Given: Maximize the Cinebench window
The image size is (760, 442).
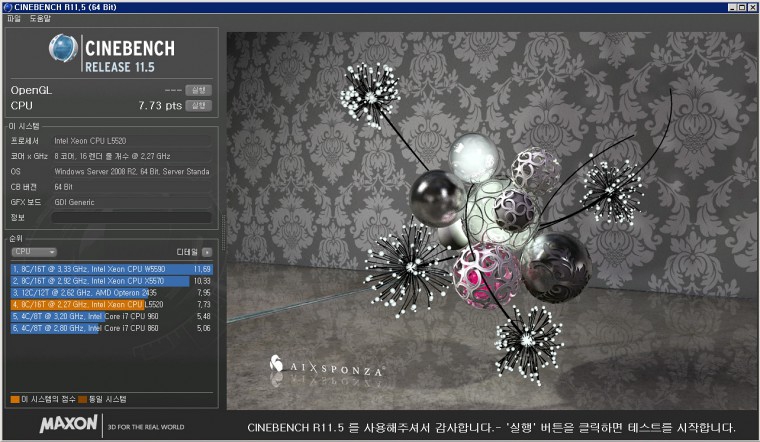Looking at the screenshot, I should (x=742, y=7).
